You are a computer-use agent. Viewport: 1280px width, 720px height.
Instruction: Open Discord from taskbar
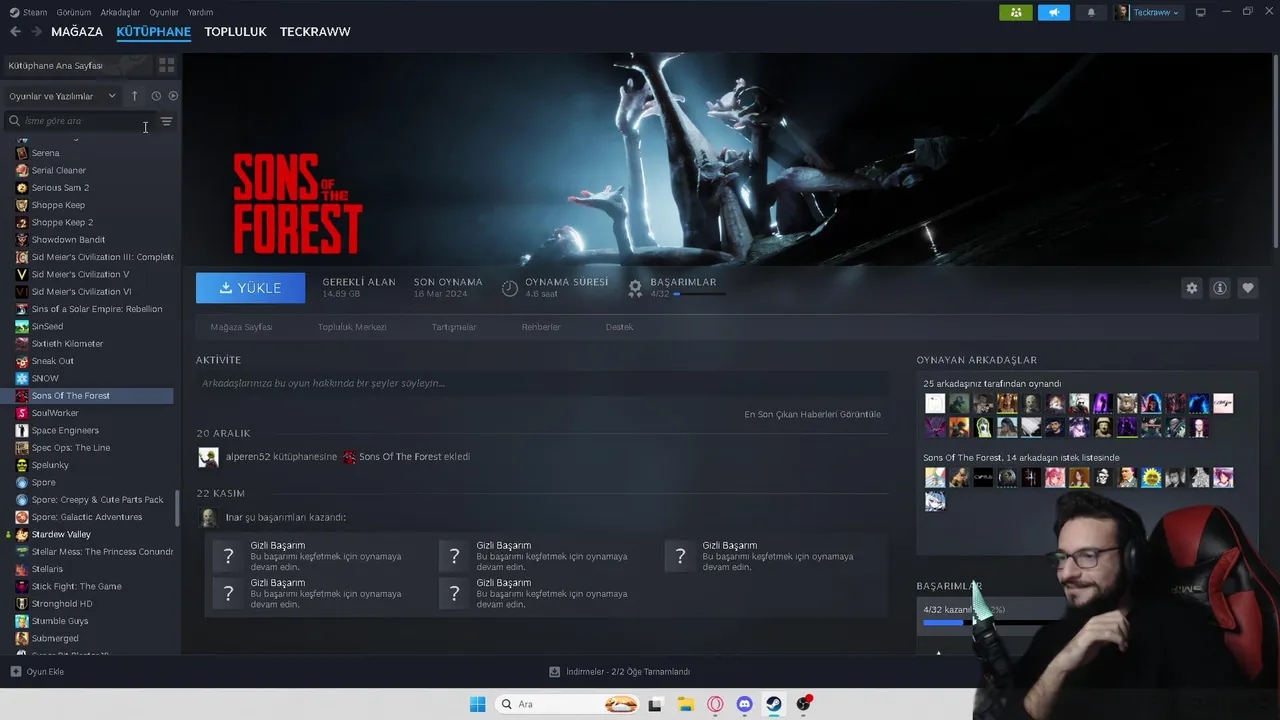[x=744, y=704]
